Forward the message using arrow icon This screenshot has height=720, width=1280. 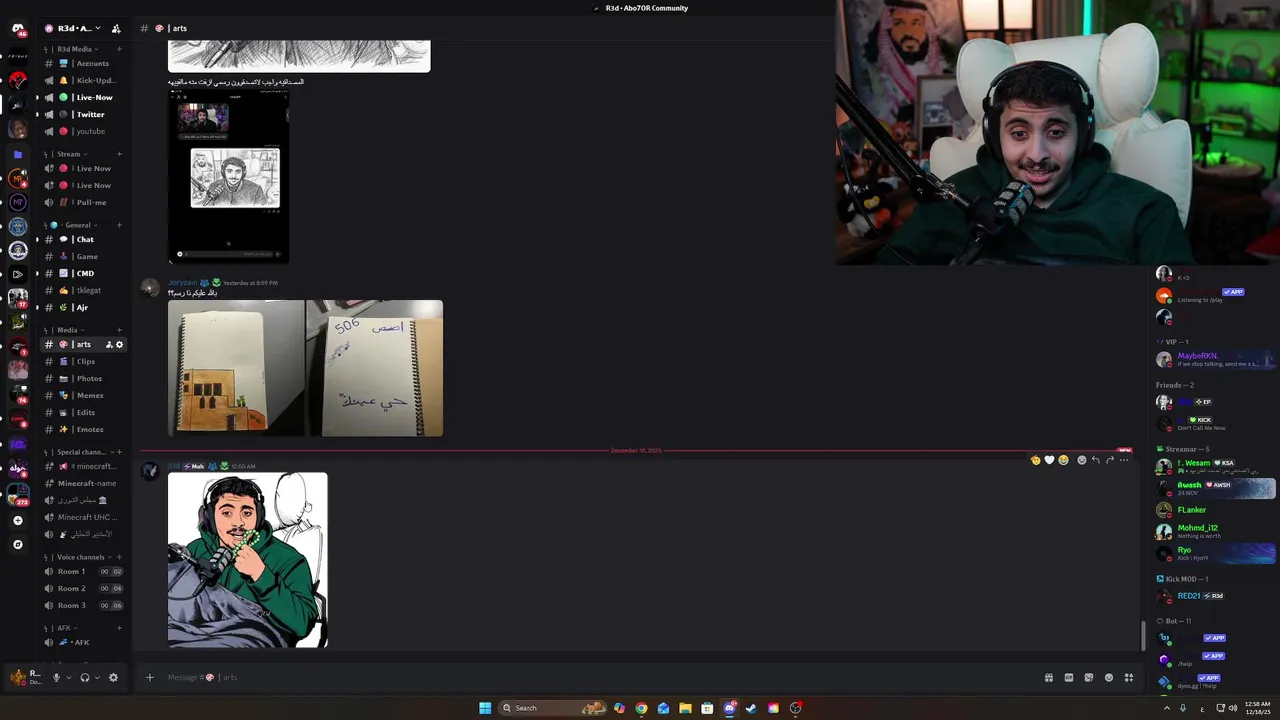[1109, 460]
